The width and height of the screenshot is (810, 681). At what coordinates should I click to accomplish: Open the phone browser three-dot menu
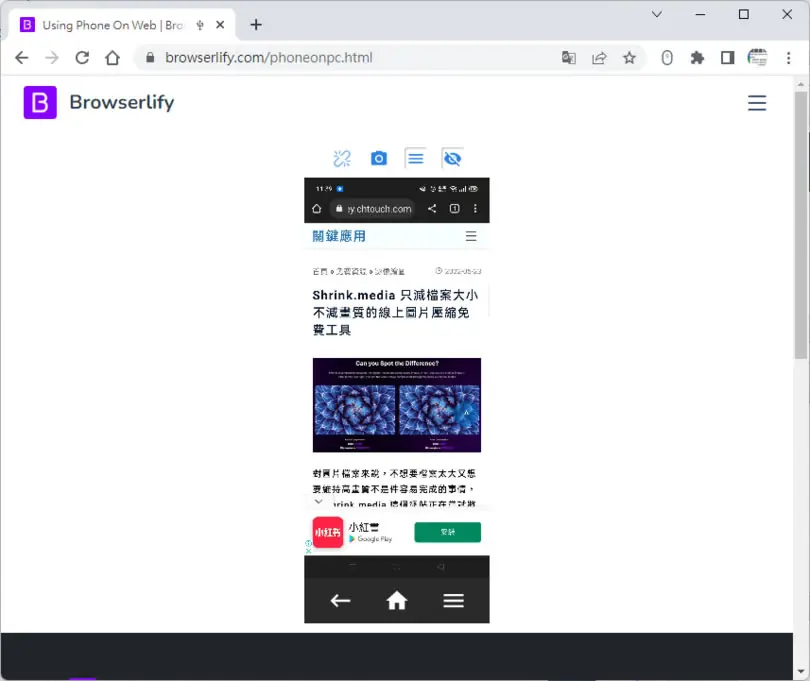tap(475, 209)
